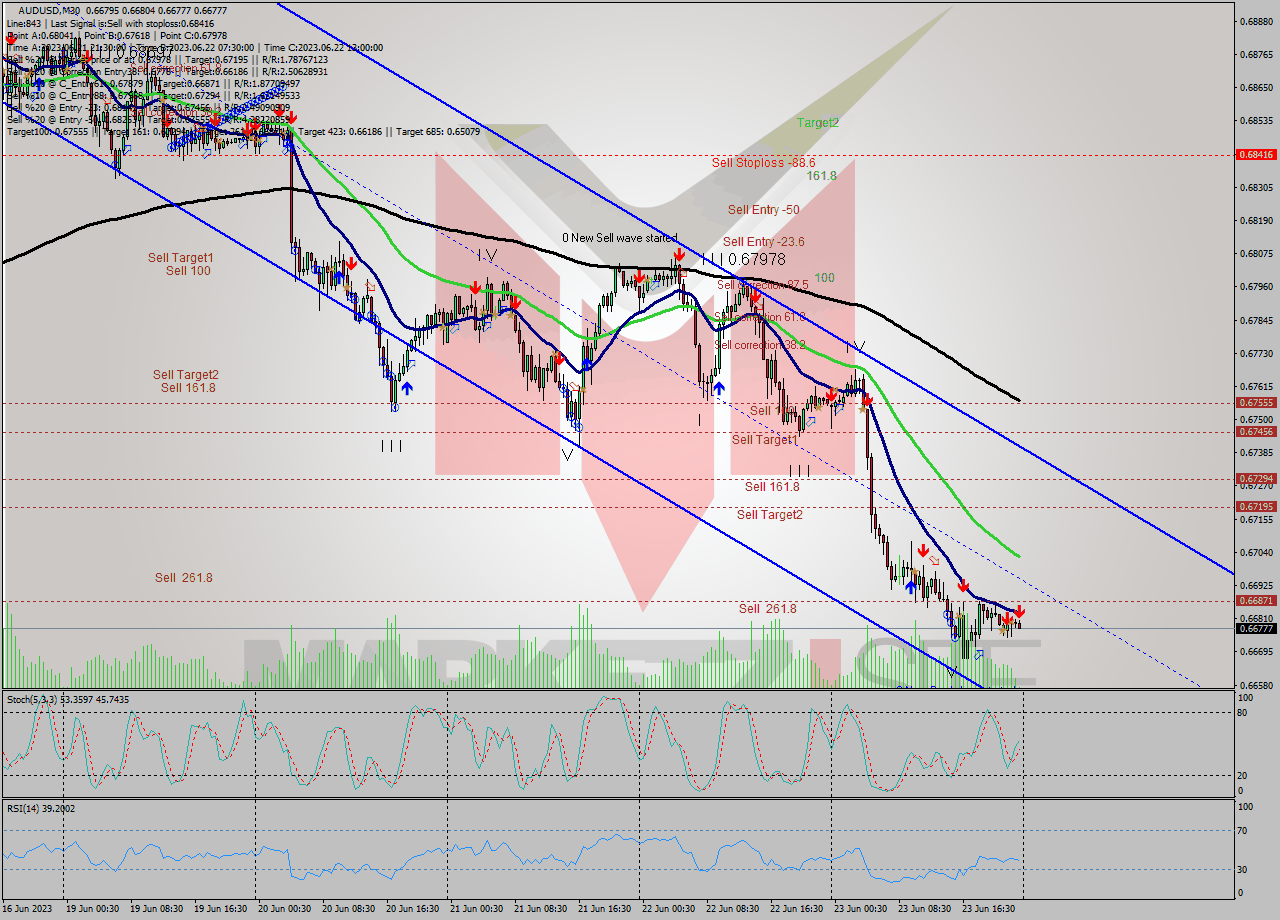
Task: Click the AUDUSD,M30 chart title text
Action: (47, 10)
